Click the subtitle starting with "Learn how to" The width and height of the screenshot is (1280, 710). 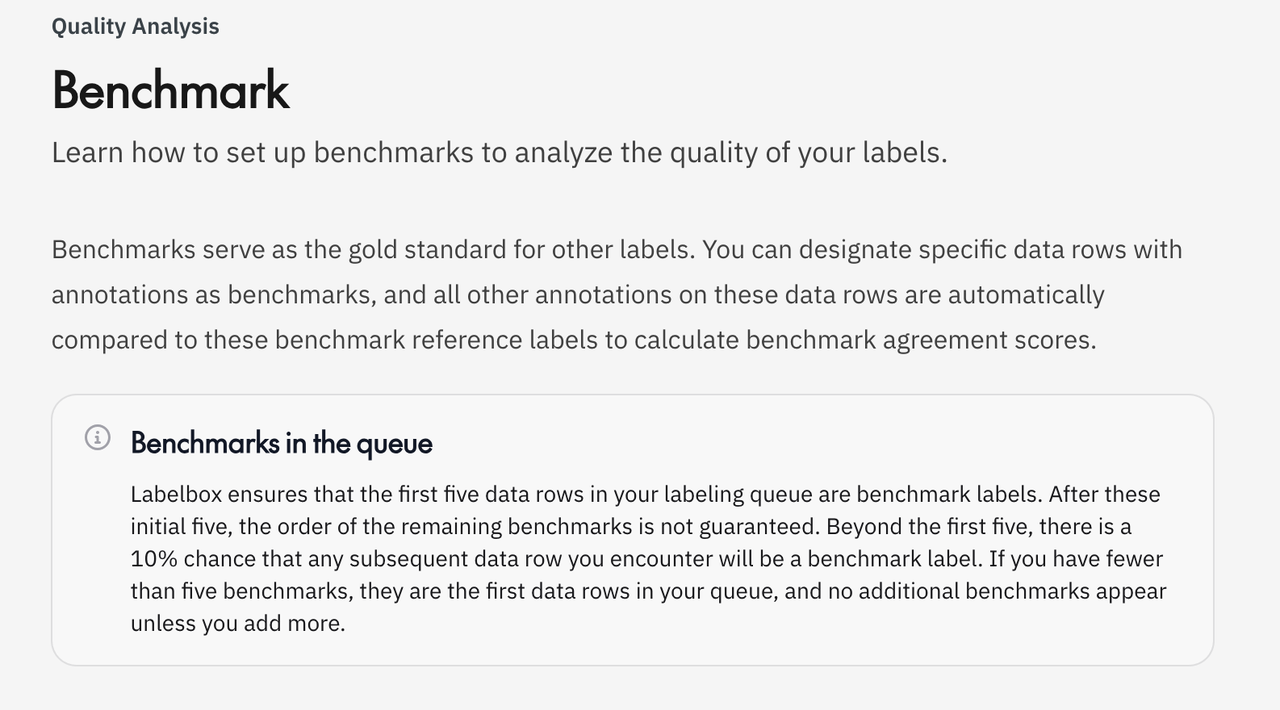(498, 153)
